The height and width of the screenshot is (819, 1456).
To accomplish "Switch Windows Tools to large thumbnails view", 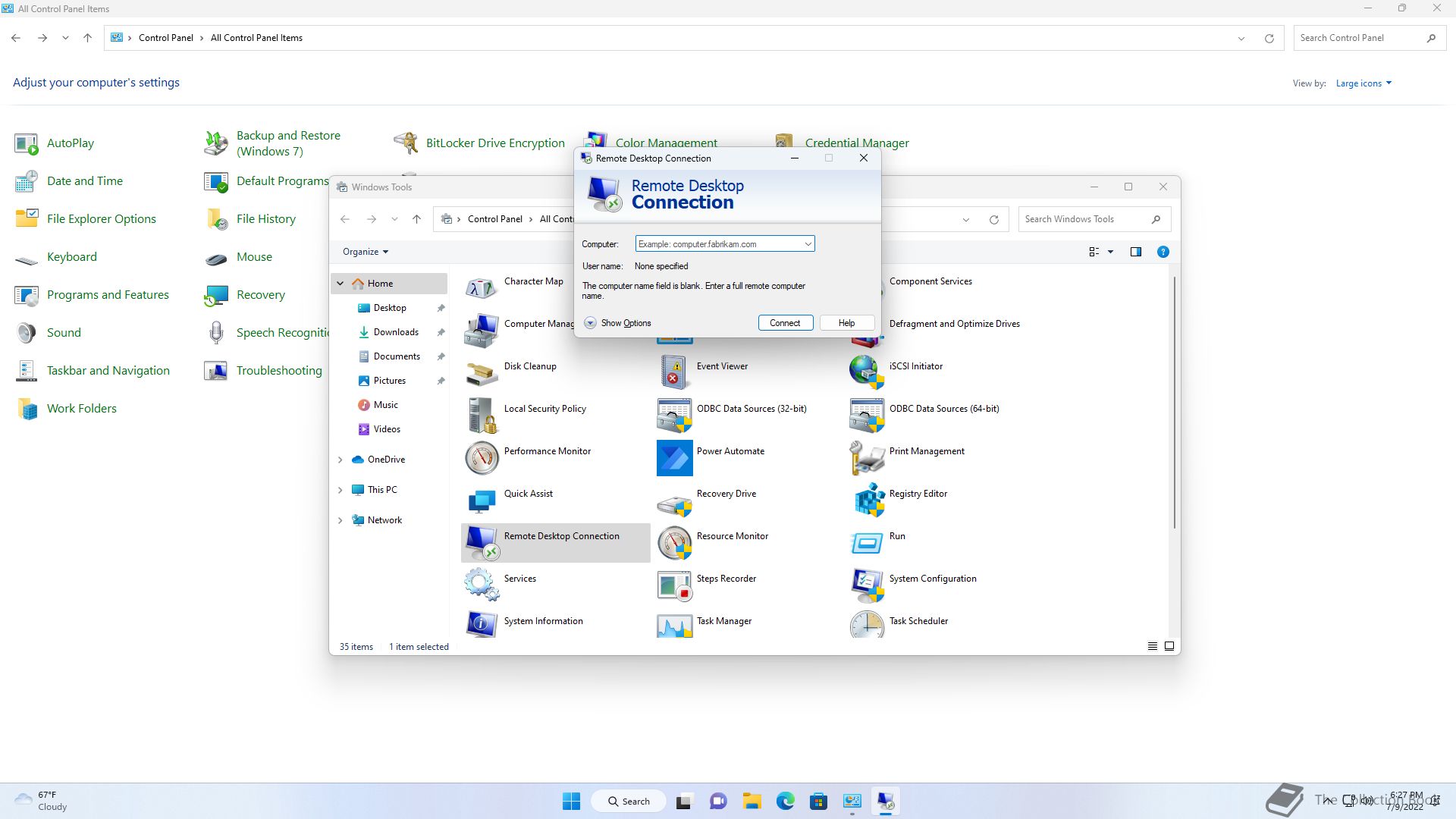I will coord(1169,646).
